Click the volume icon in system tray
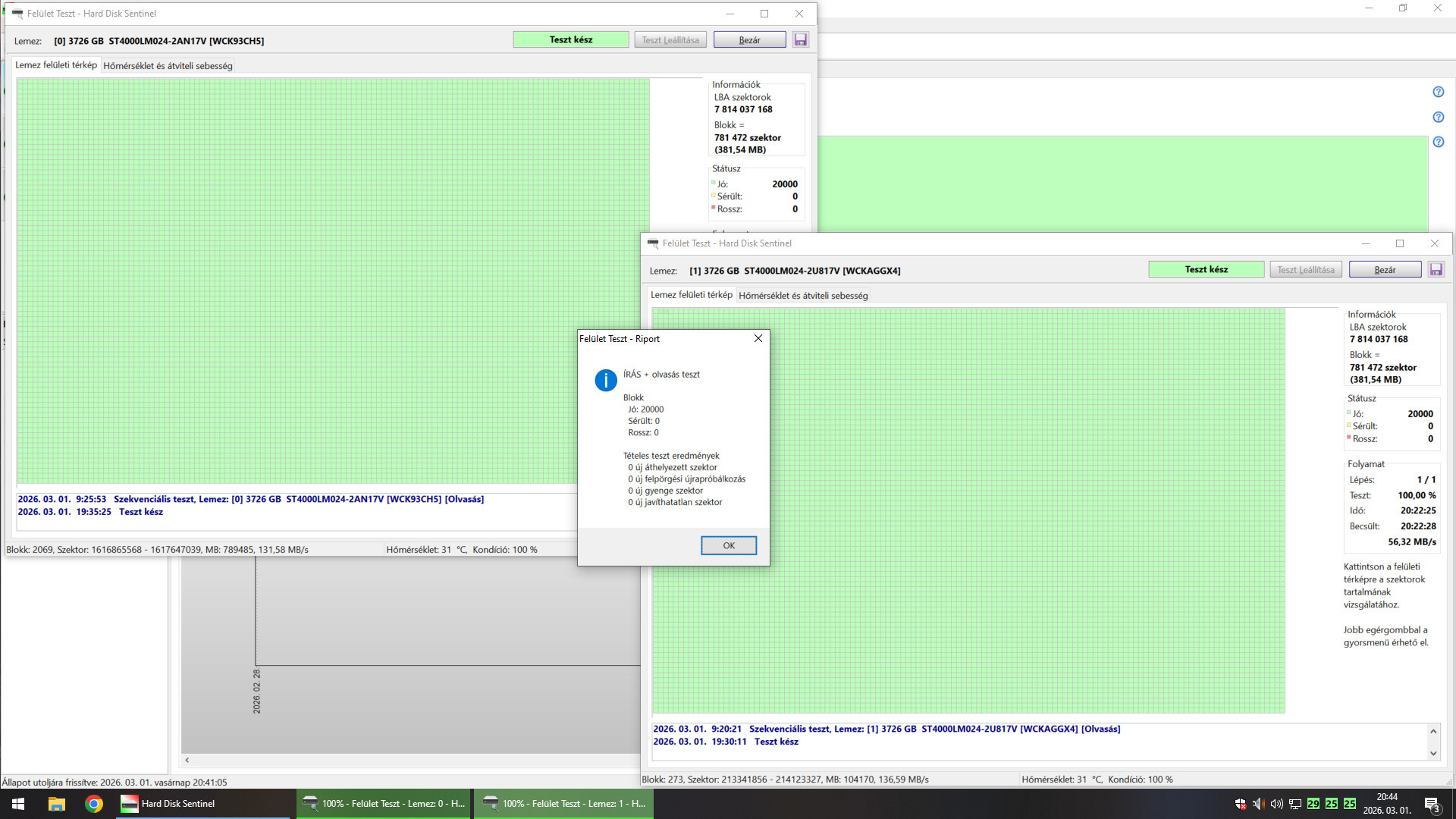This screenshot has height=819, width=1456. (x=1276, y=804)
